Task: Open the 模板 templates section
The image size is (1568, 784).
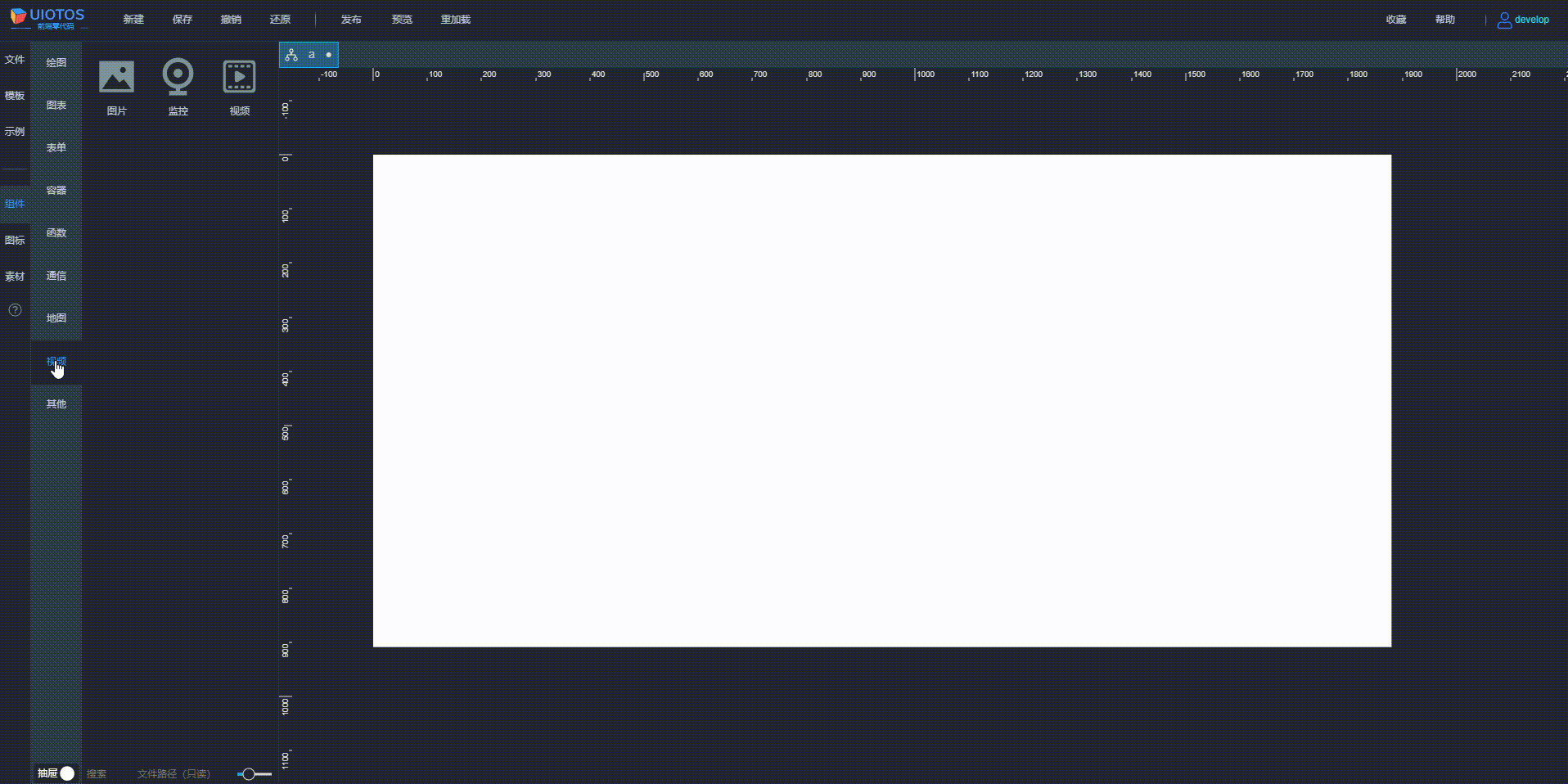Action: coord(14,95)
